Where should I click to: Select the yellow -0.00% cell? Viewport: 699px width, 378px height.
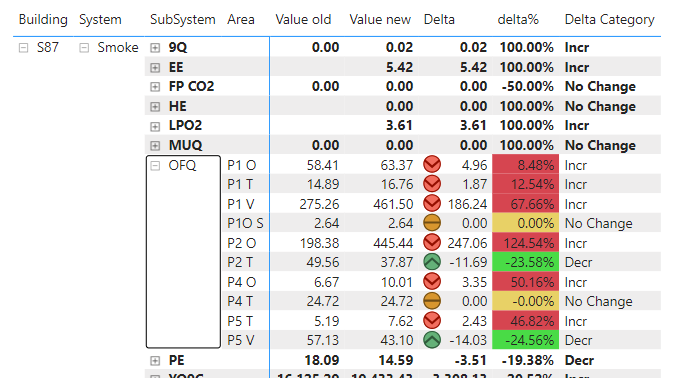point(526,301)
